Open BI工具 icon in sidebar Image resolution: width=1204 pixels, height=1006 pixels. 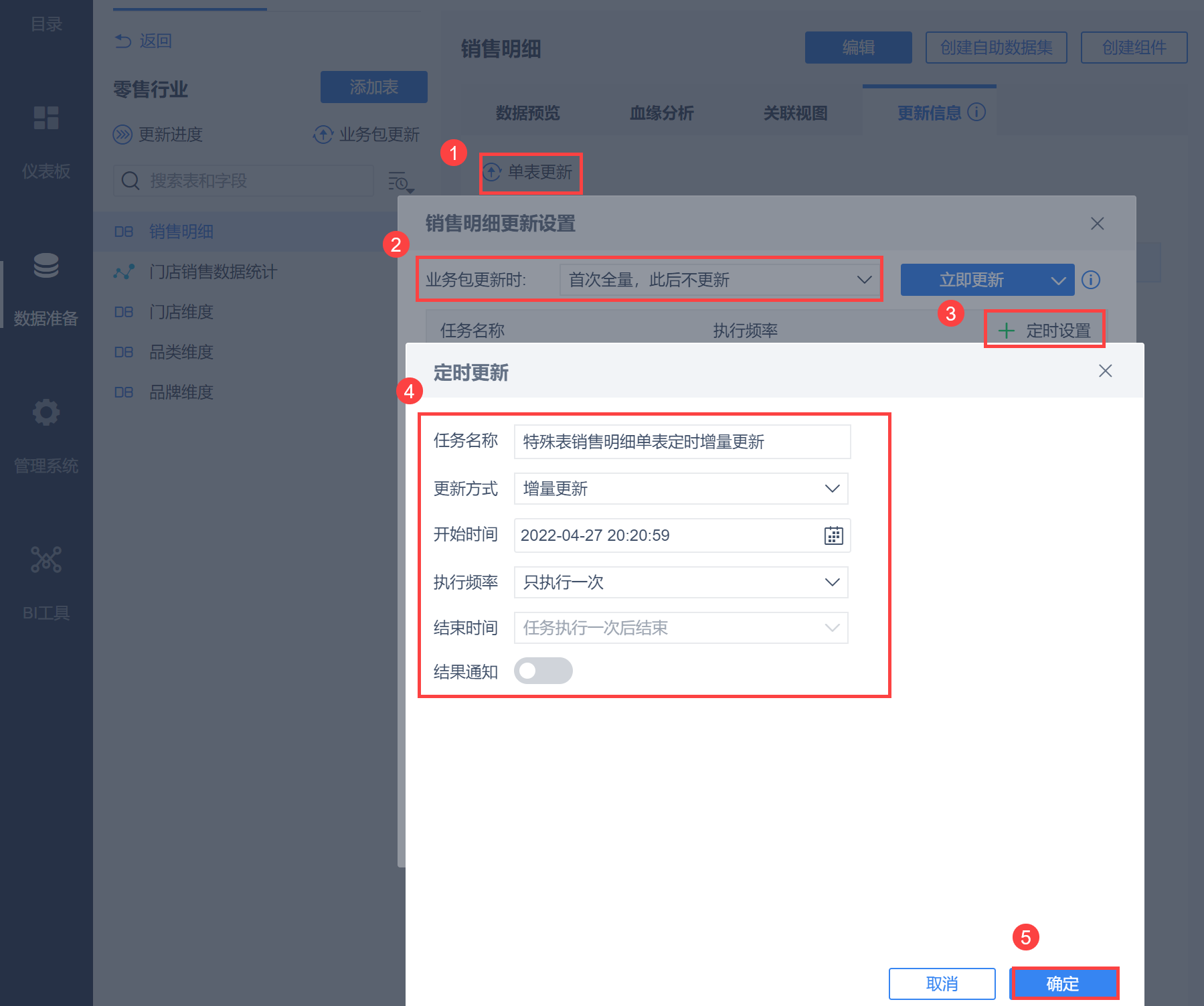pos(46,560)
